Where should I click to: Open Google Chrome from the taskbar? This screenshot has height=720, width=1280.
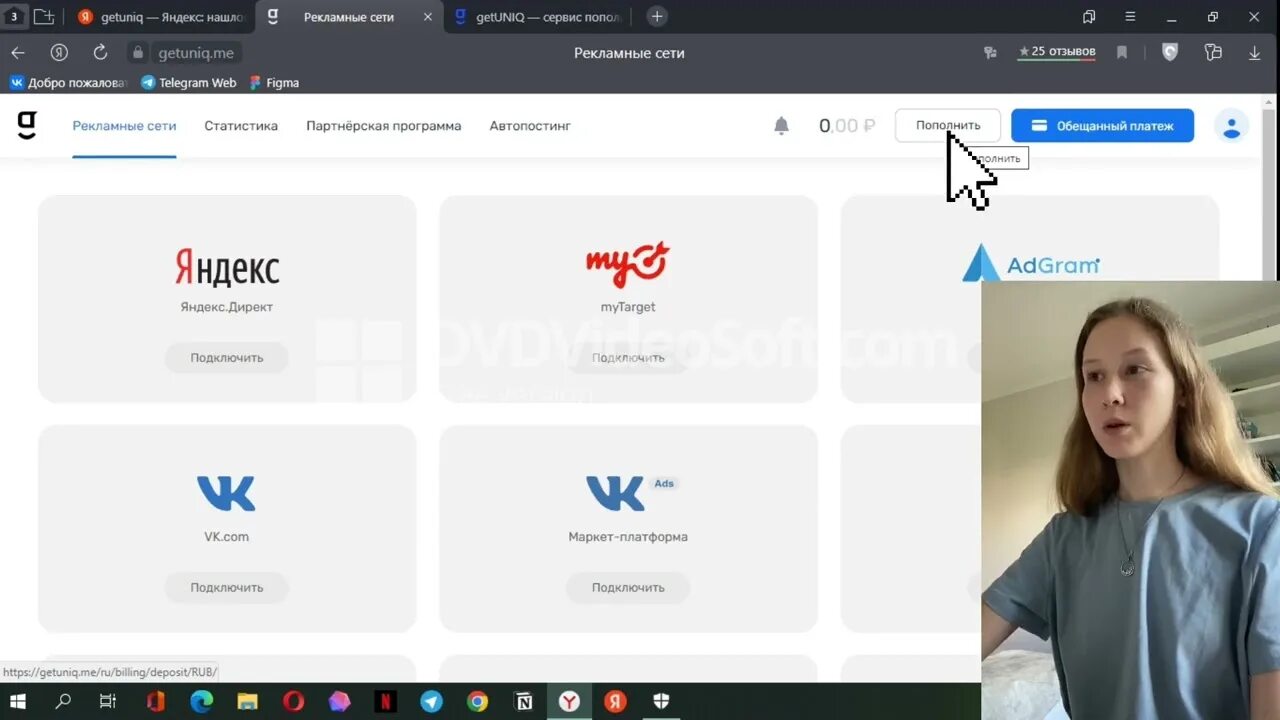(x=477, y=702)
